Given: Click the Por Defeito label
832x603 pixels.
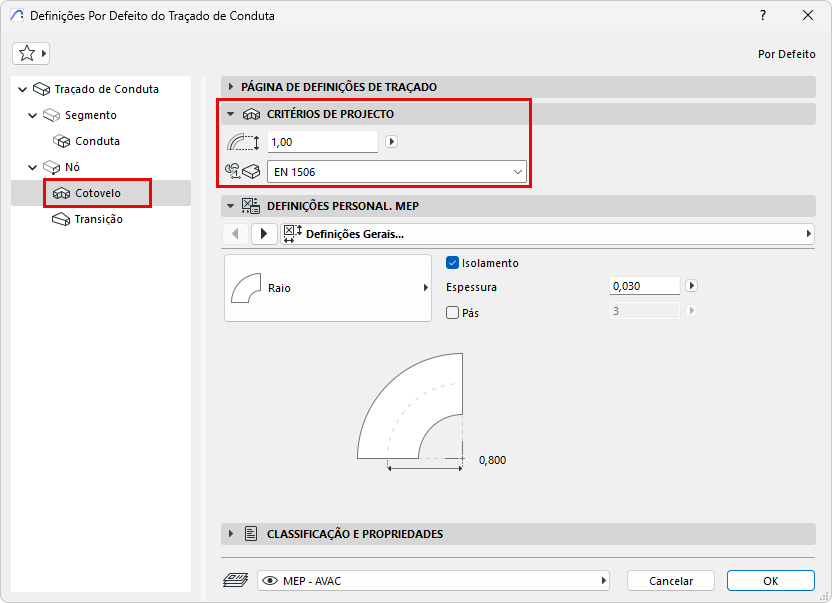Looking at the screenshot, I should [x=786, y=54].
